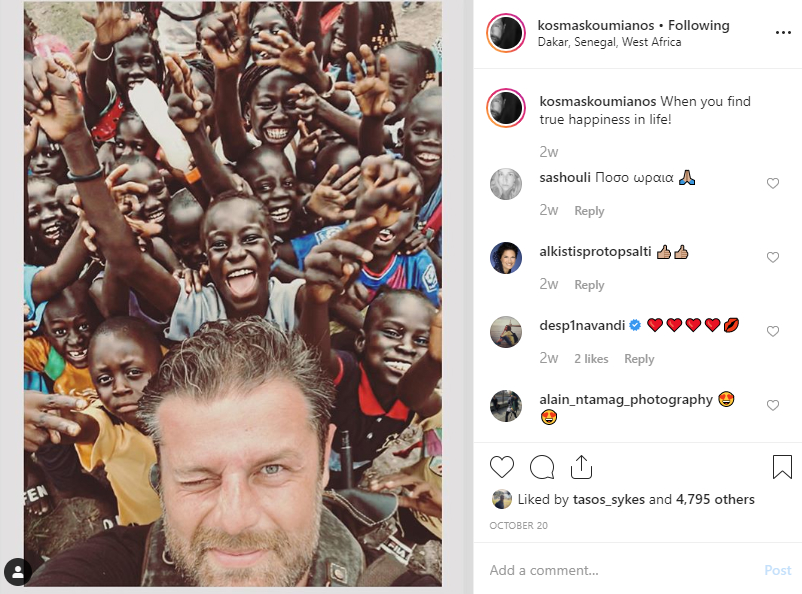View the 2 likes on desp1navandi's comment
This screenshot has width=802, height=594.
pyautogui.click(x=591, y=359)
